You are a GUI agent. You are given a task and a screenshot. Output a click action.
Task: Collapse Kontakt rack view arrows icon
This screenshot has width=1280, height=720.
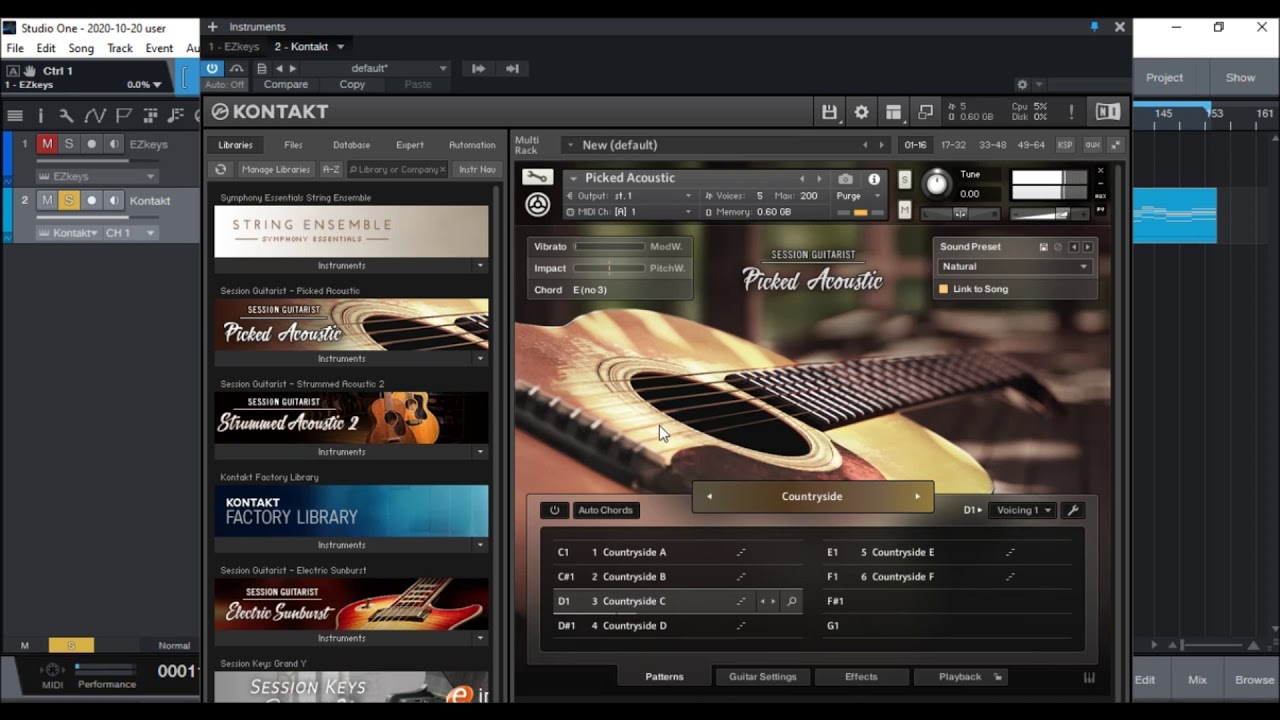[1116, 145]
